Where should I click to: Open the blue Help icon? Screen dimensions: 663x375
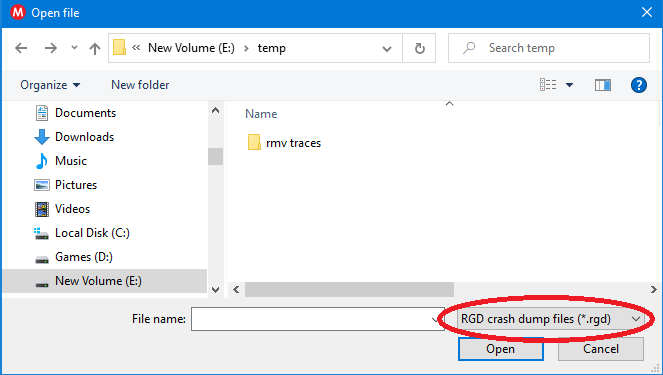click(x=638, y=85)
